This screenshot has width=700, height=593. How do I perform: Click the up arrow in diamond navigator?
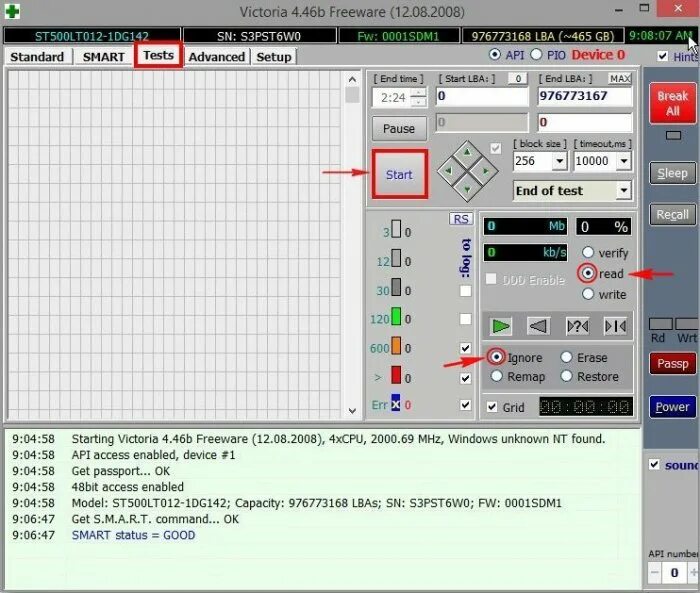tap(467, 152)
